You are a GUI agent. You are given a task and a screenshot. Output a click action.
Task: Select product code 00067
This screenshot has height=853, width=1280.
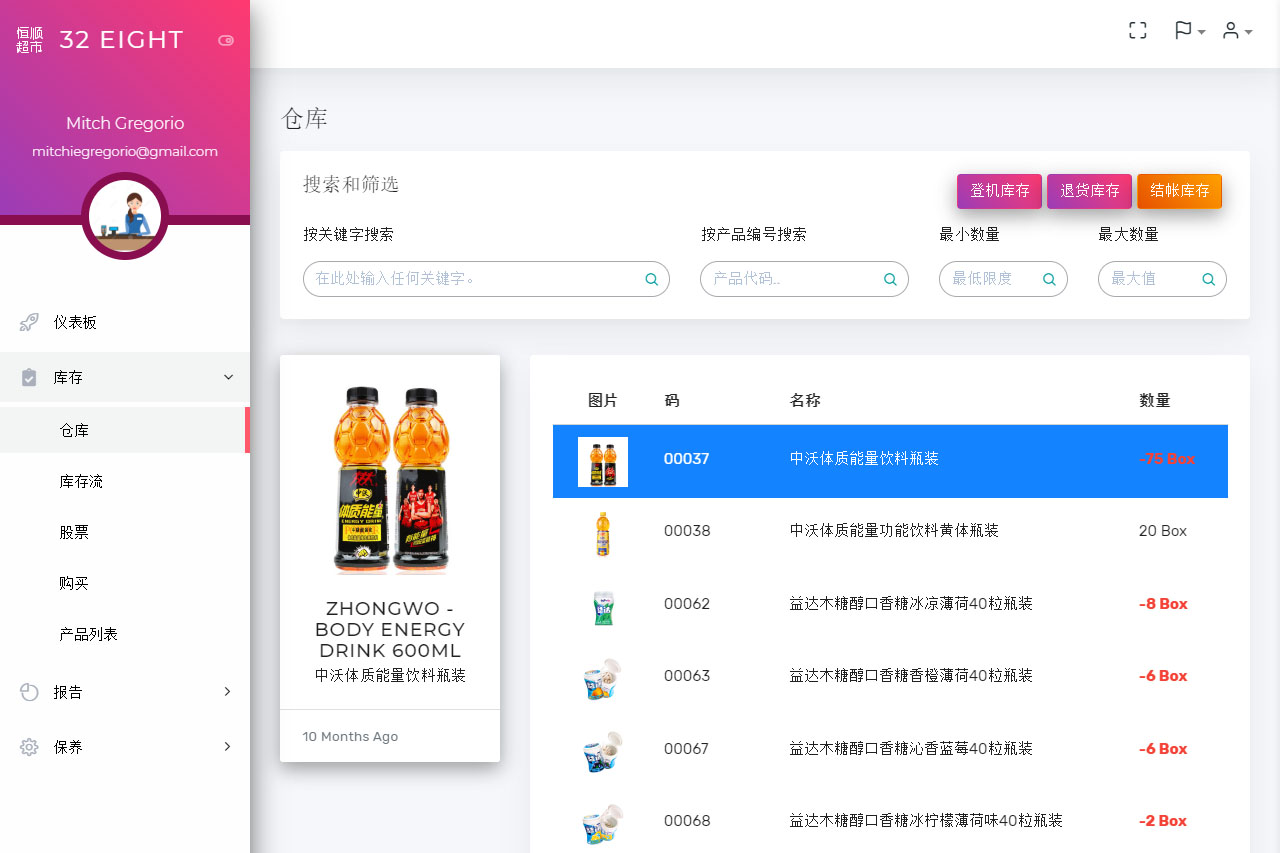687,749
